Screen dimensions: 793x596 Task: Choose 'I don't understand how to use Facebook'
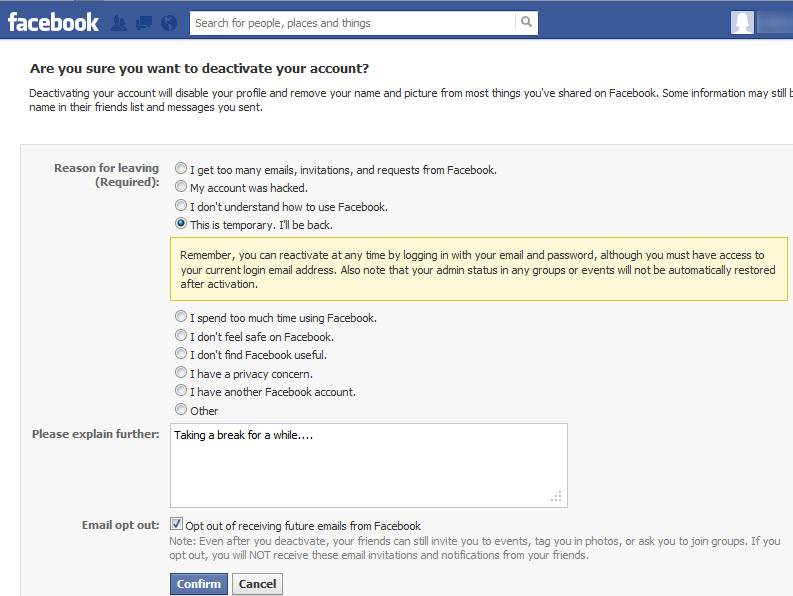(181, 205)
